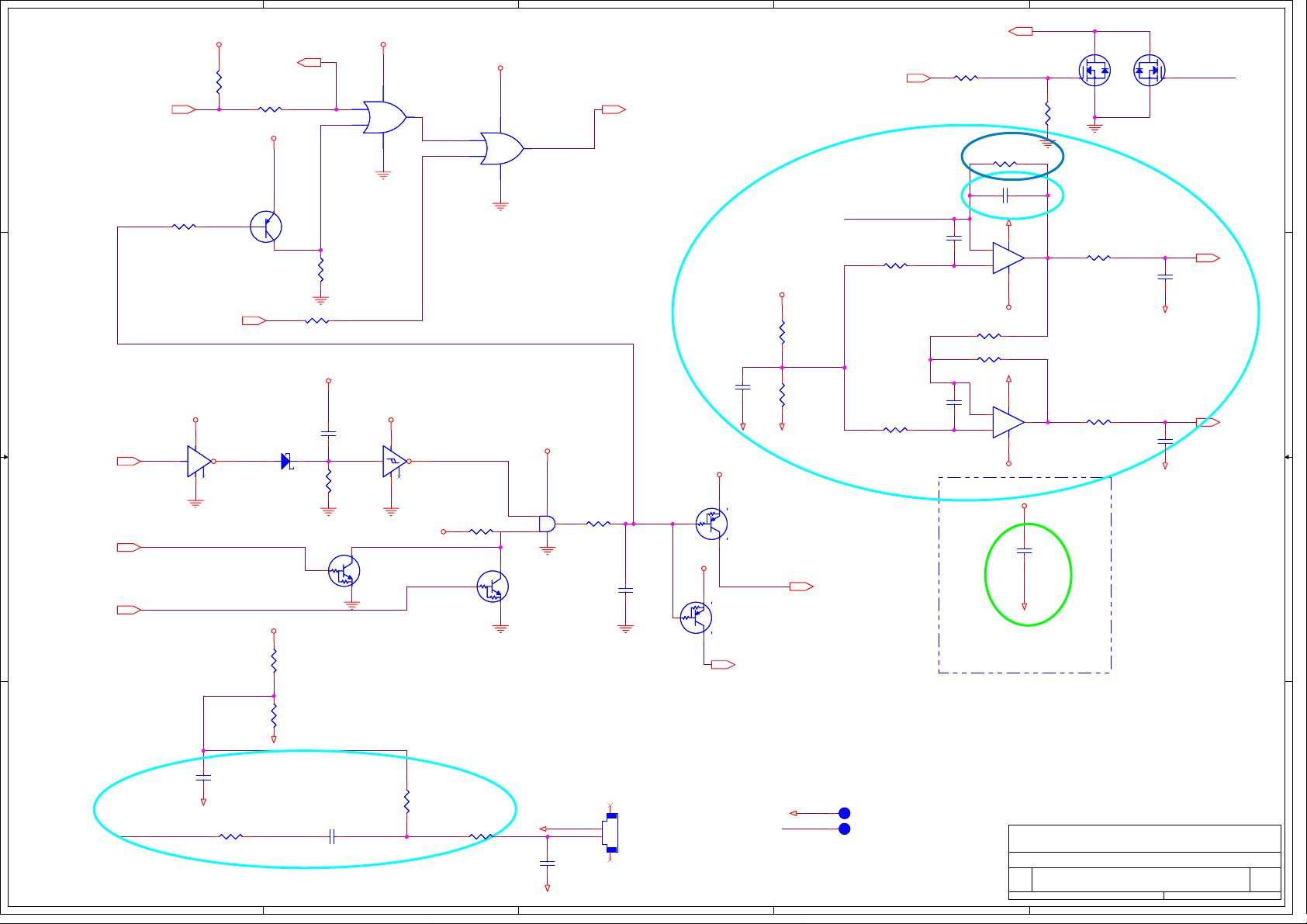
Task: Select the pull-up resistor above the first input port
Action: coord(219,82)
